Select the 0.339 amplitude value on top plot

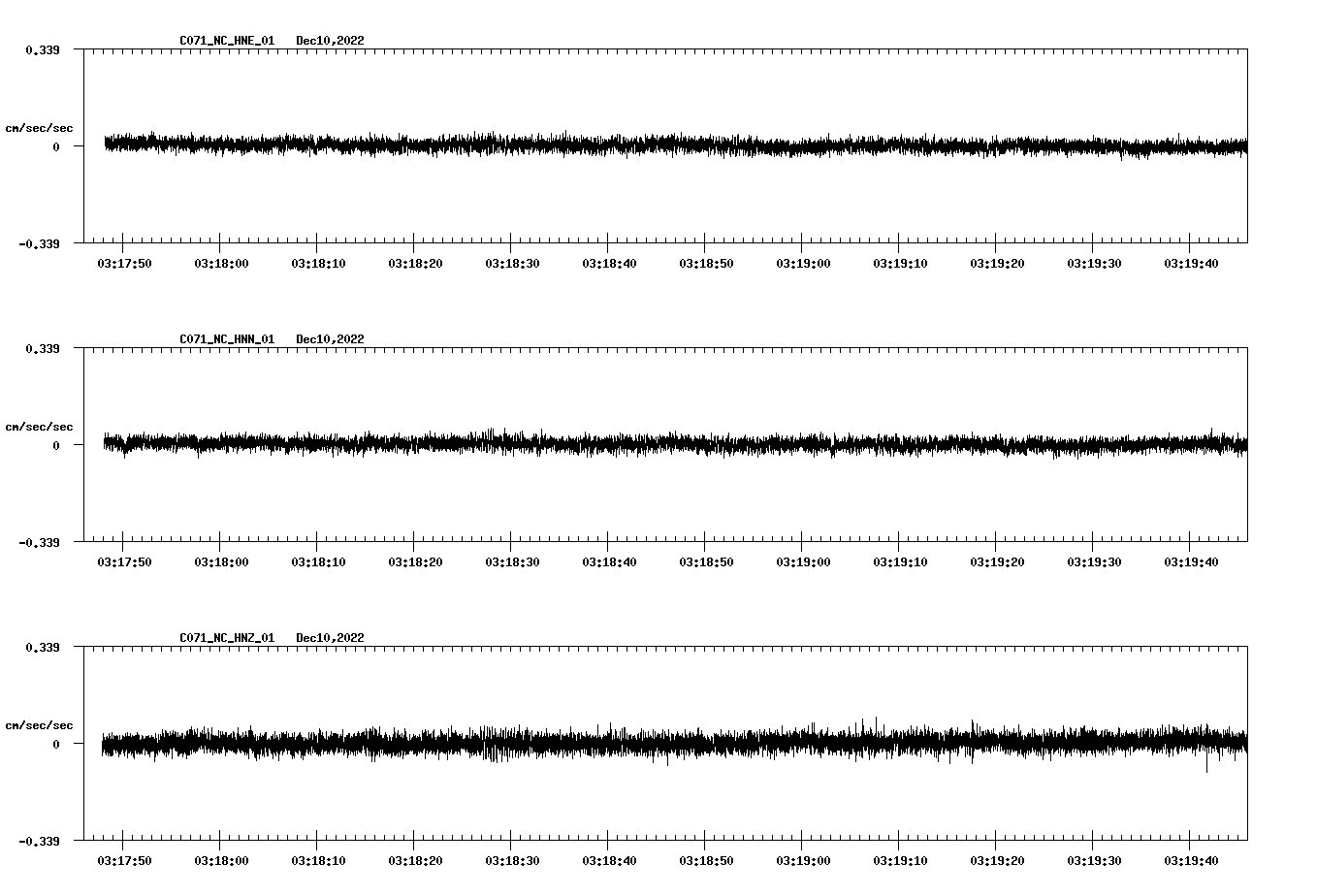(x=43, y=48)
